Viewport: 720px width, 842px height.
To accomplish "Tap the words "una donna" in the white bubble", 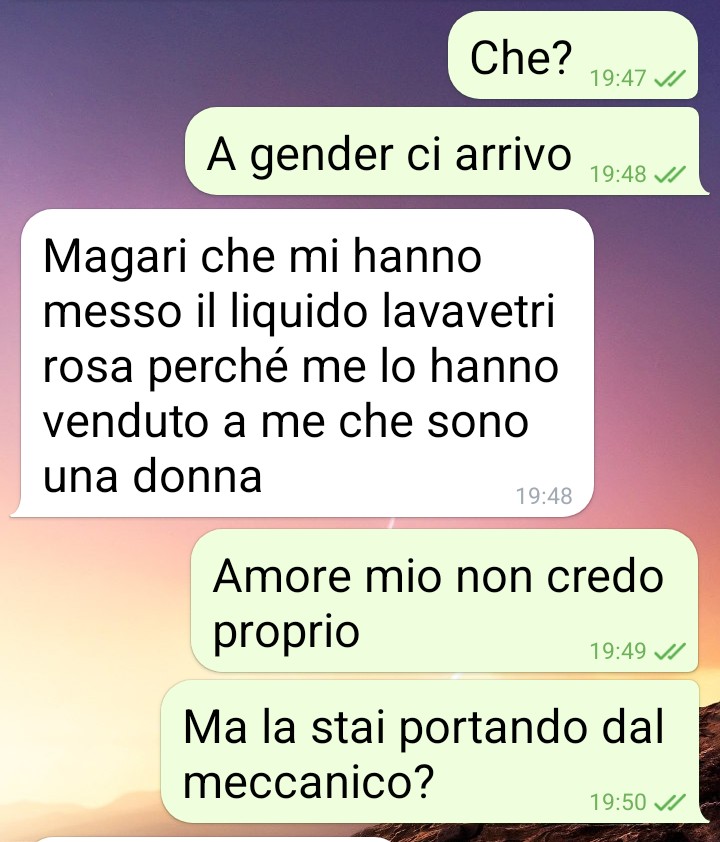I will [152, 476].
